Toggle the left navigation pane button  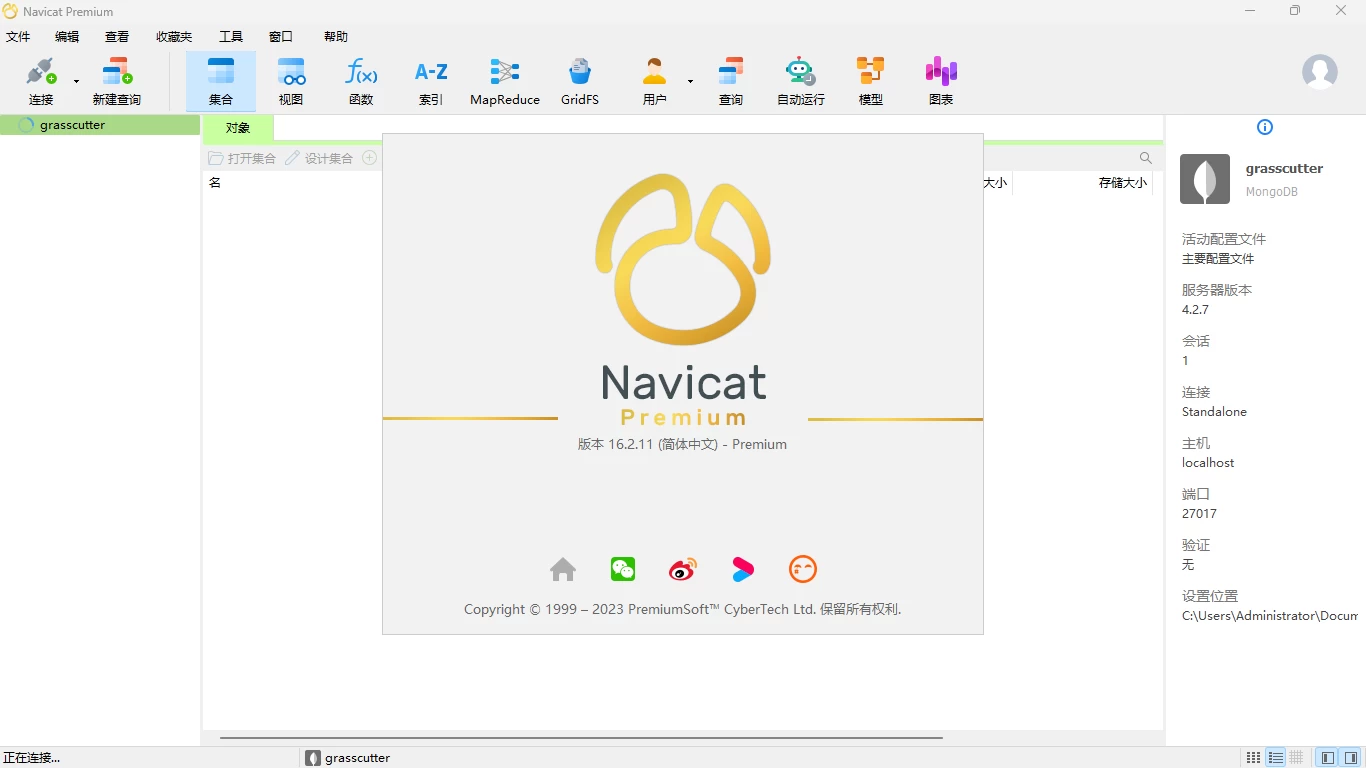coord(1328,758)
